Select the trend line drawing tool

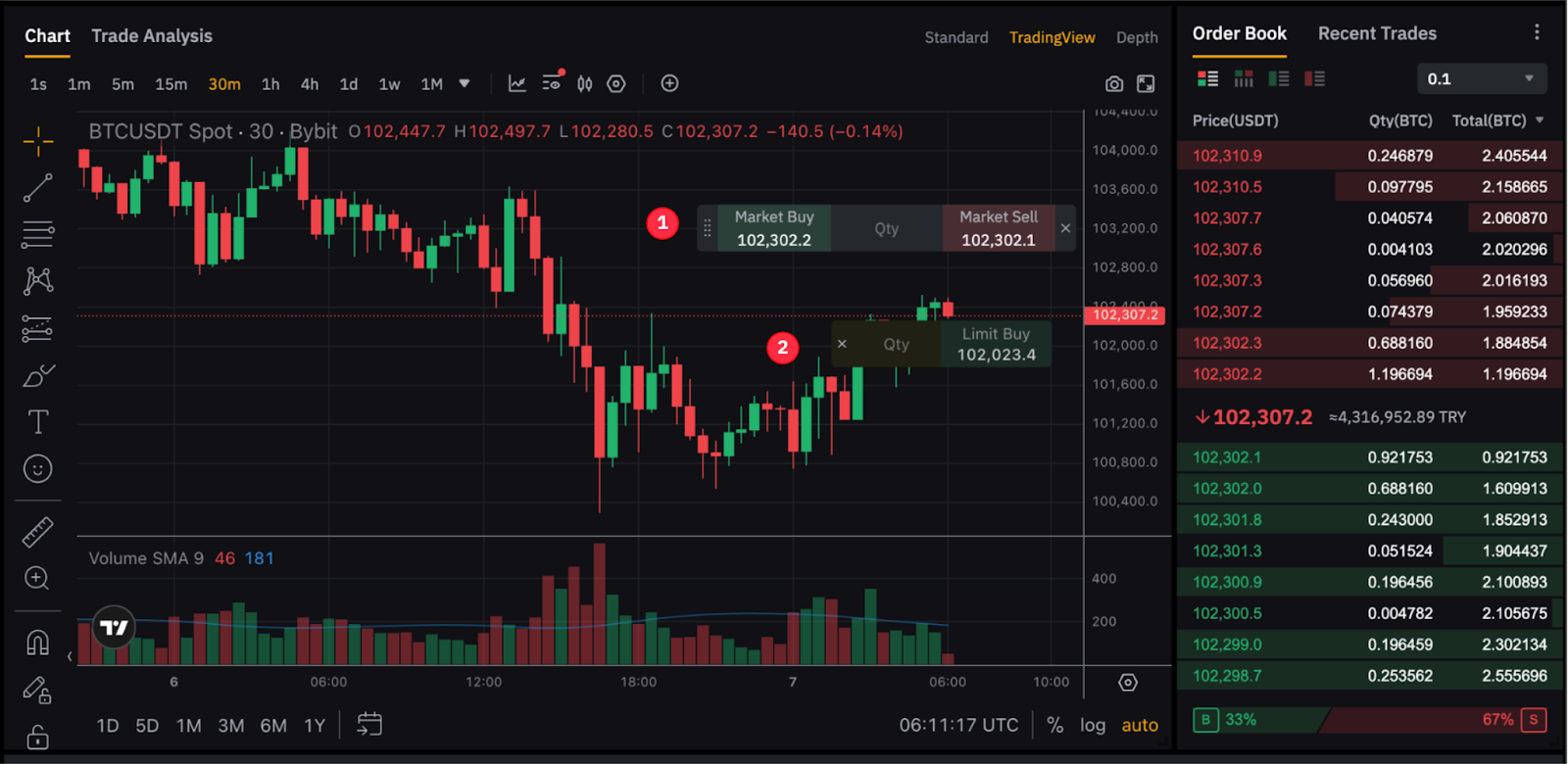[x=38, y=188]
